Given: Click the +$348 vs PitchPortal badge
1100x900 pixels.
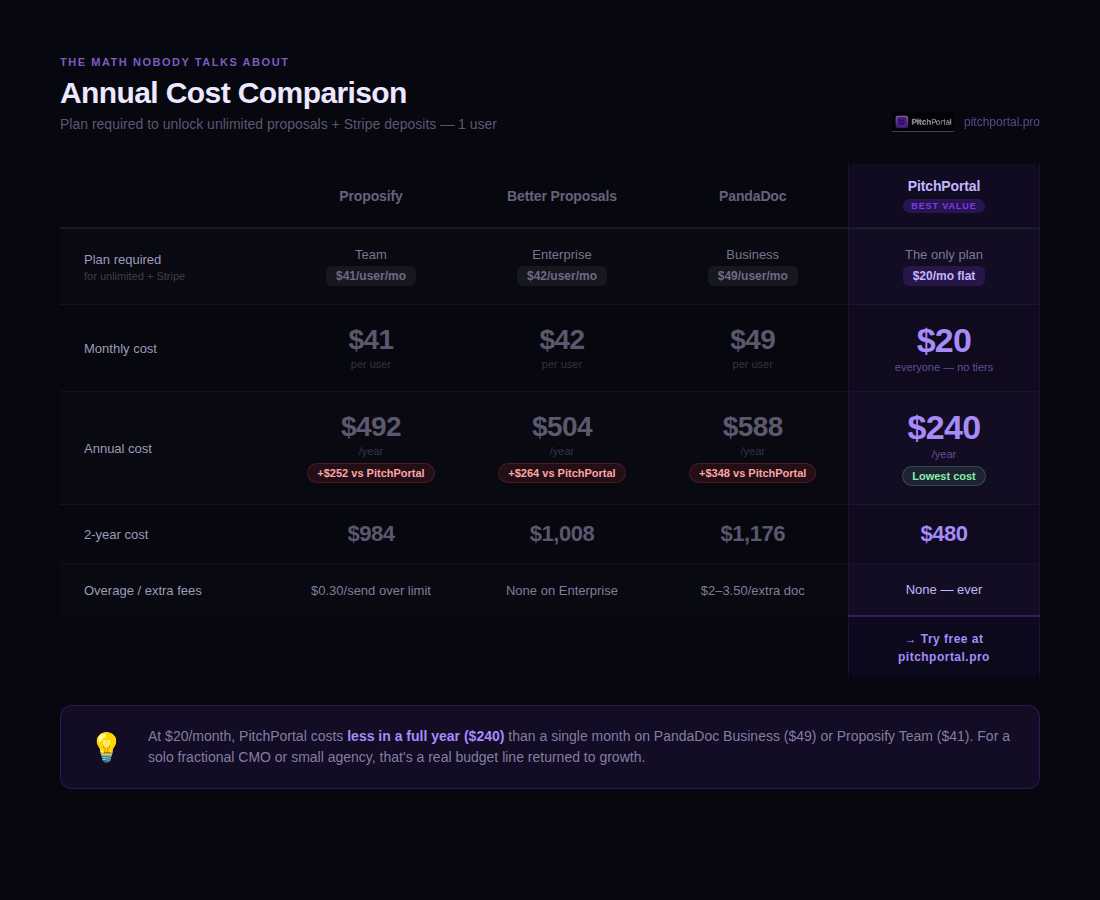Looking at the screenshot, I should [752, 473].
